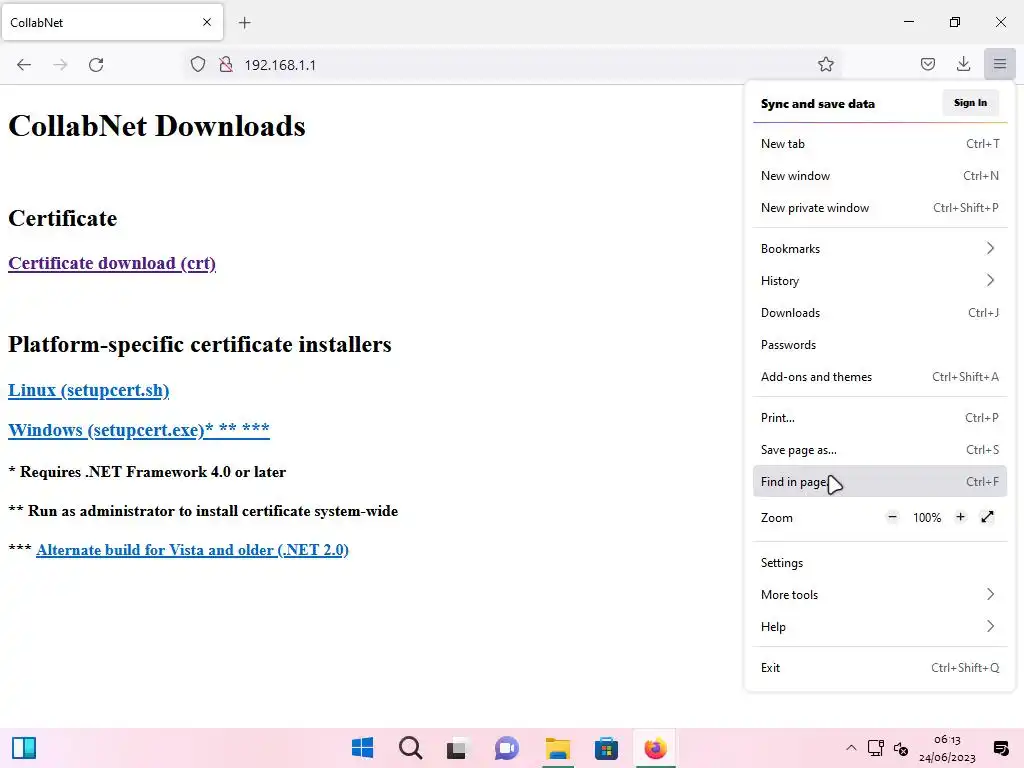Open Microsoft Store from taskbar
This screenshot has height=768, width=1024.
tap(606, 748)
